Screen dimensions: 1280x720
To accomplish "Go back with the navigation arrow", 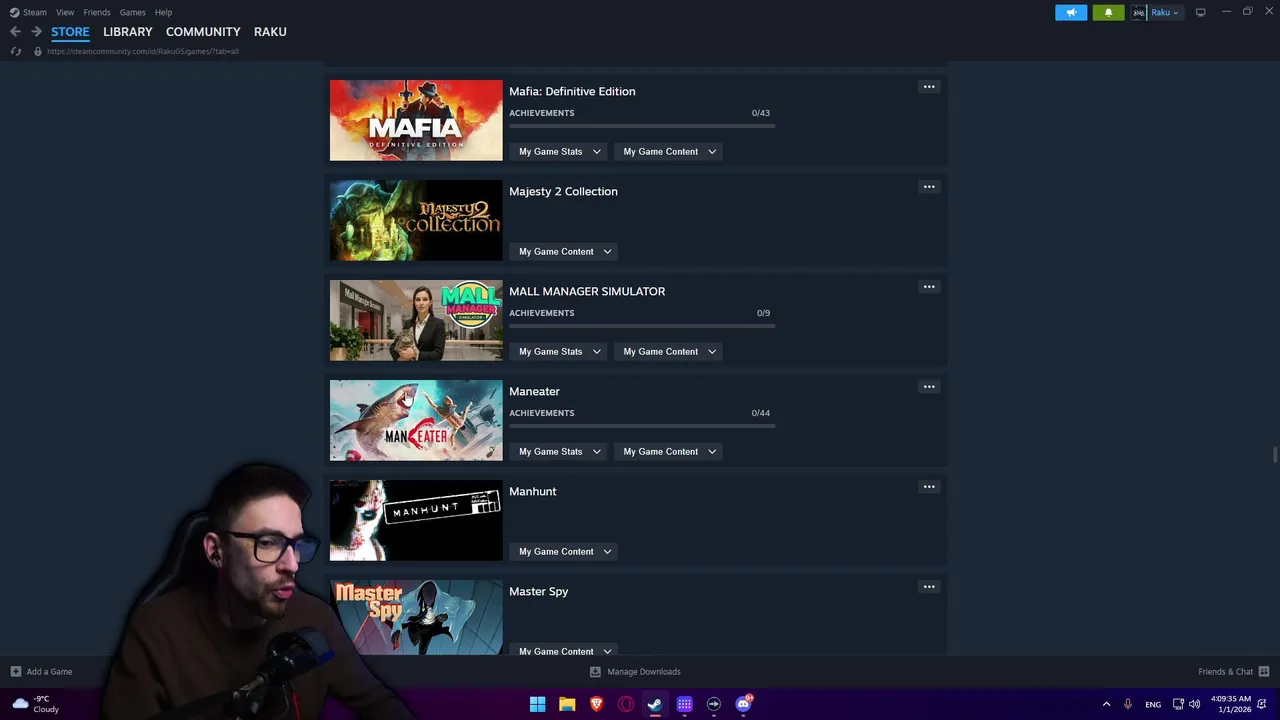I will point(15,32).
